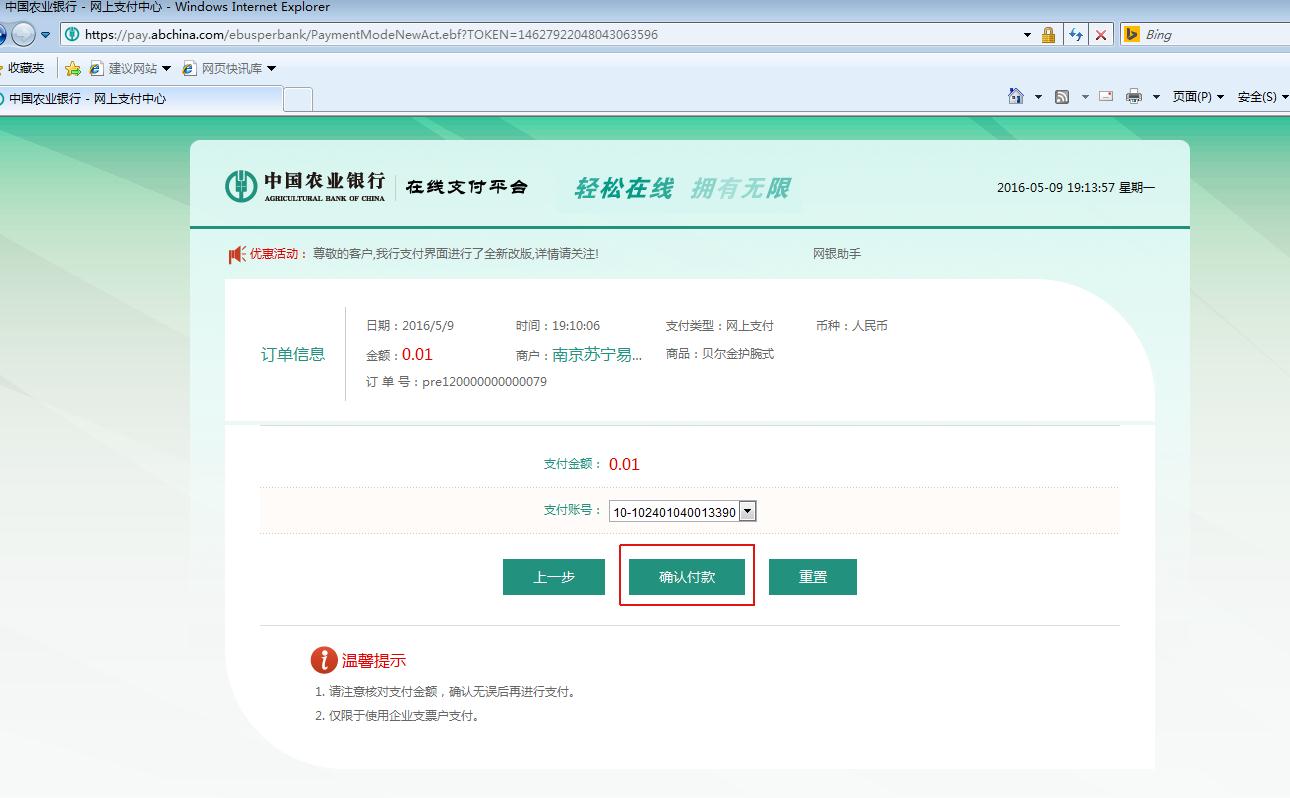
Task: Open recent pages dropdown beside navigation arrows
Action: pyautogui.click(x=45, y=35)
